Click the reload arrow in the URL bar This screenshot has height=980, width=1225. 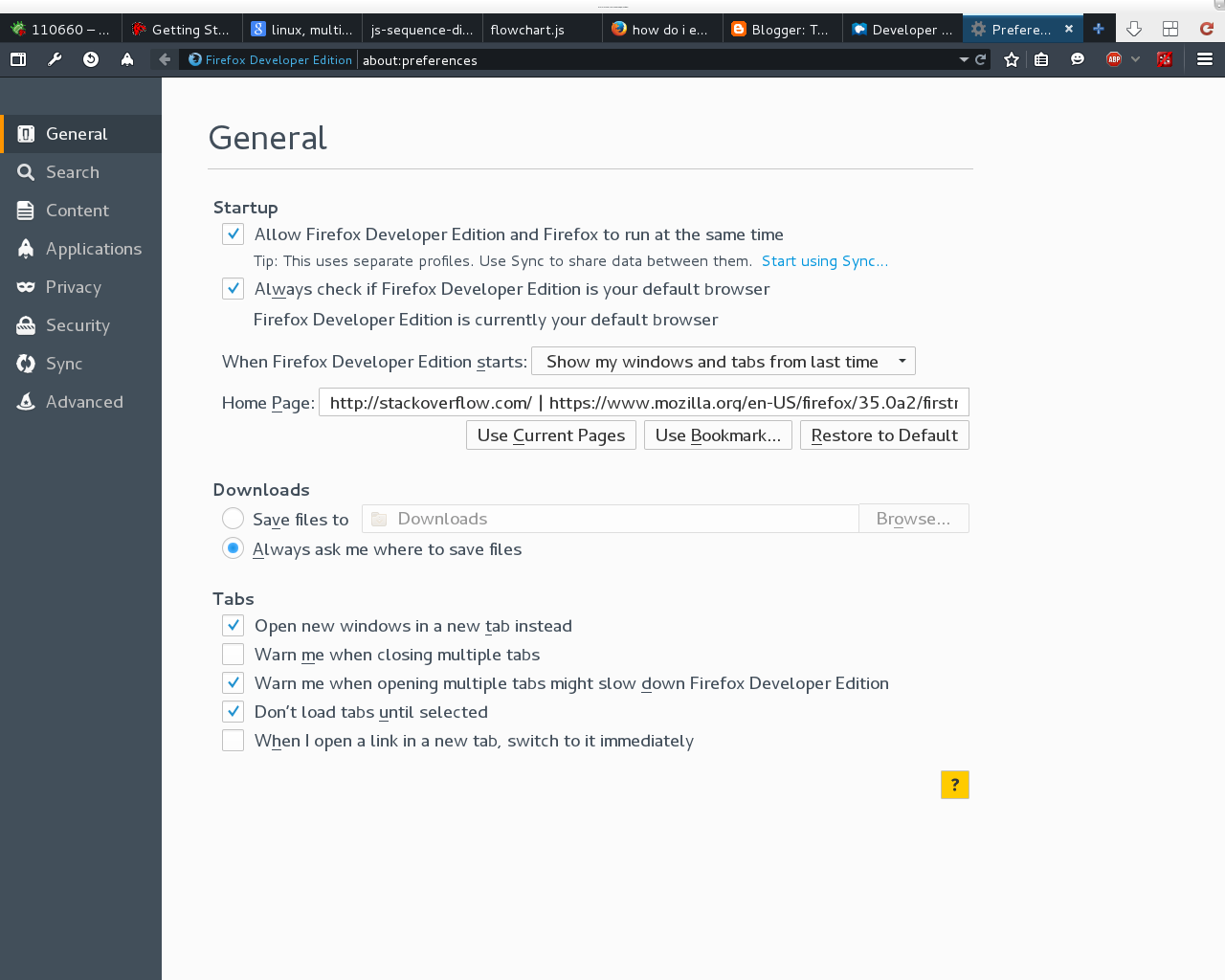(x=981, y=59)
